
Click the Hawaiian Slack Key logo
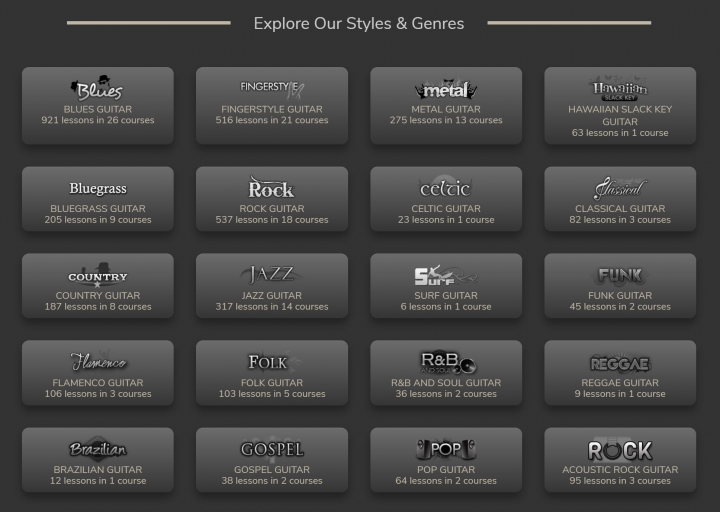[620, 88]
